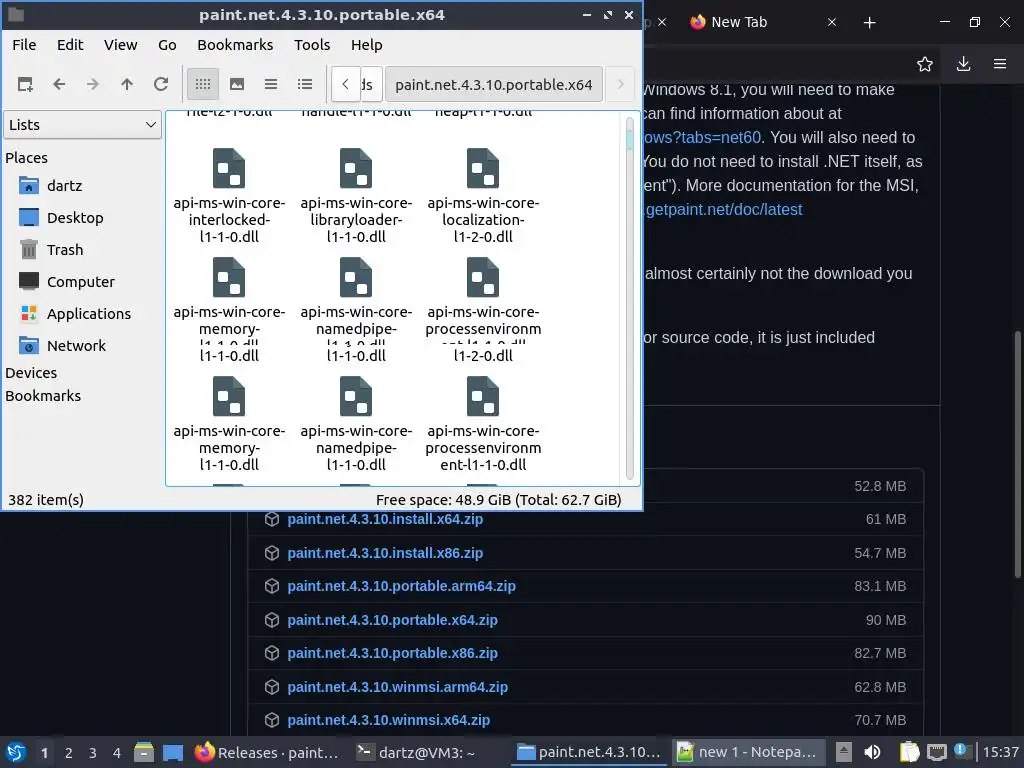Add a new Firefox tab
1024x768 pixels.
coord(869,23)
